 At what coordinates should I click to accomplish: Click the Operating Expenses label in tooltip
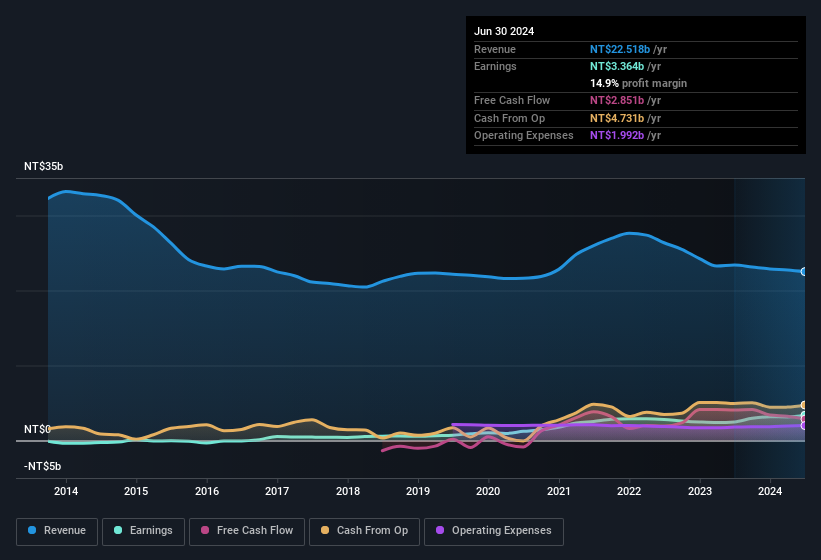pos(524,135)
